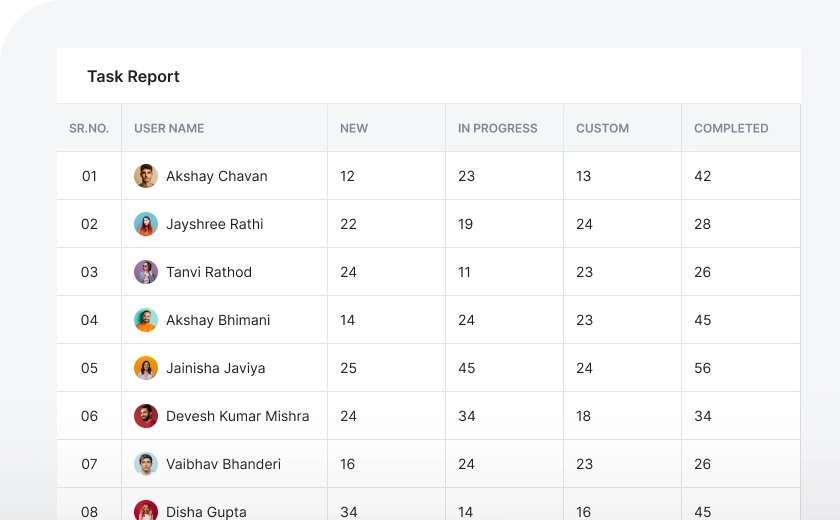Screen dimensions: 840x520
Task: Click Disha Gupta's profile avatar
Action: pos(146,511)
